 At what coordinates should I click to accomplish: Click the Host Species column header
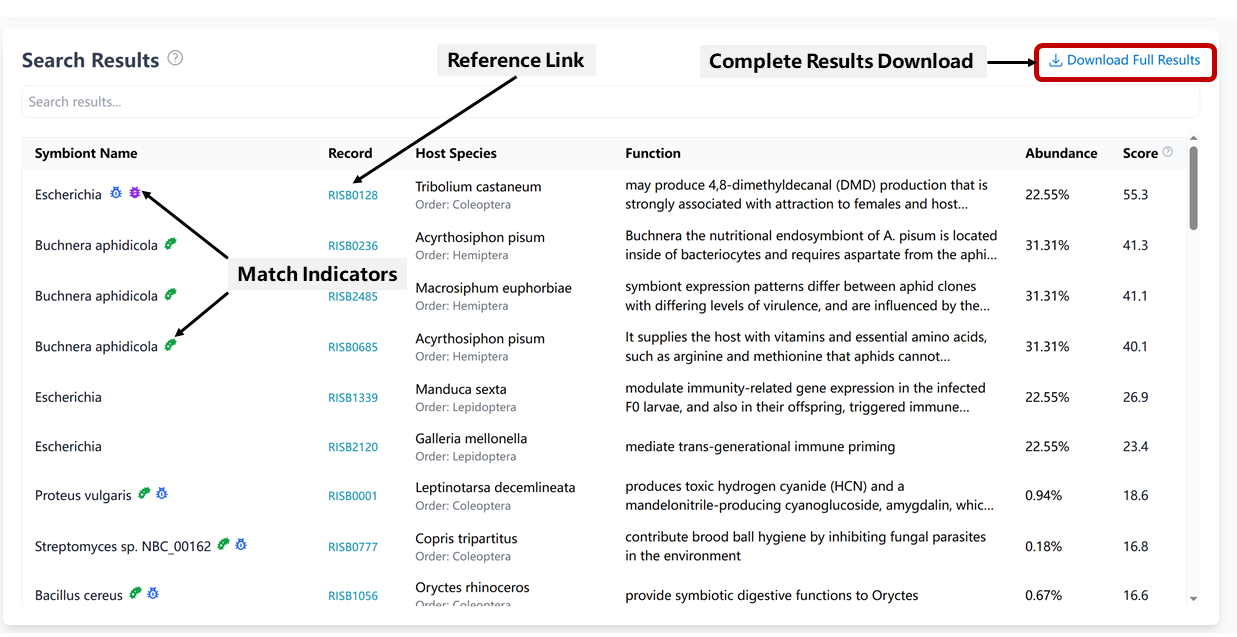coord(456,153)
